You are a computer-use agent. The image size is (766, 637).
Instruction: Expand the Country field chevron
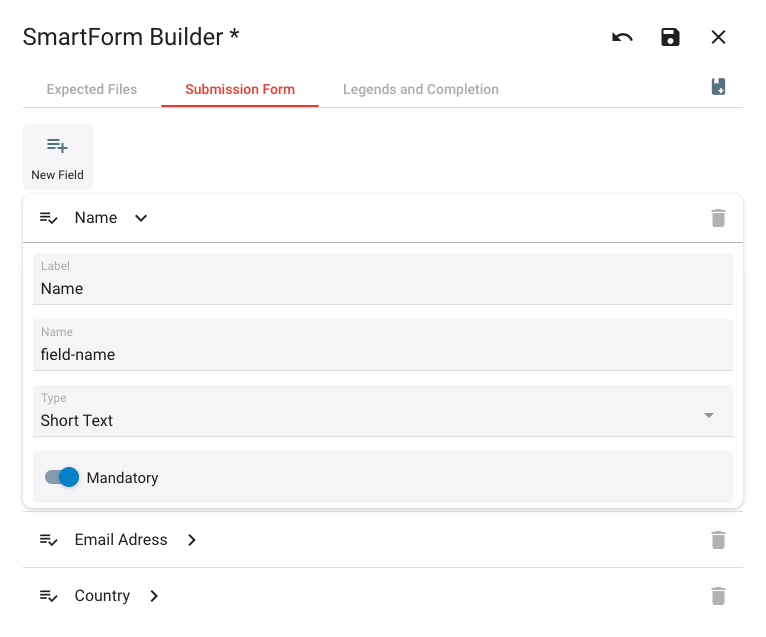click(x=154, y=596)
